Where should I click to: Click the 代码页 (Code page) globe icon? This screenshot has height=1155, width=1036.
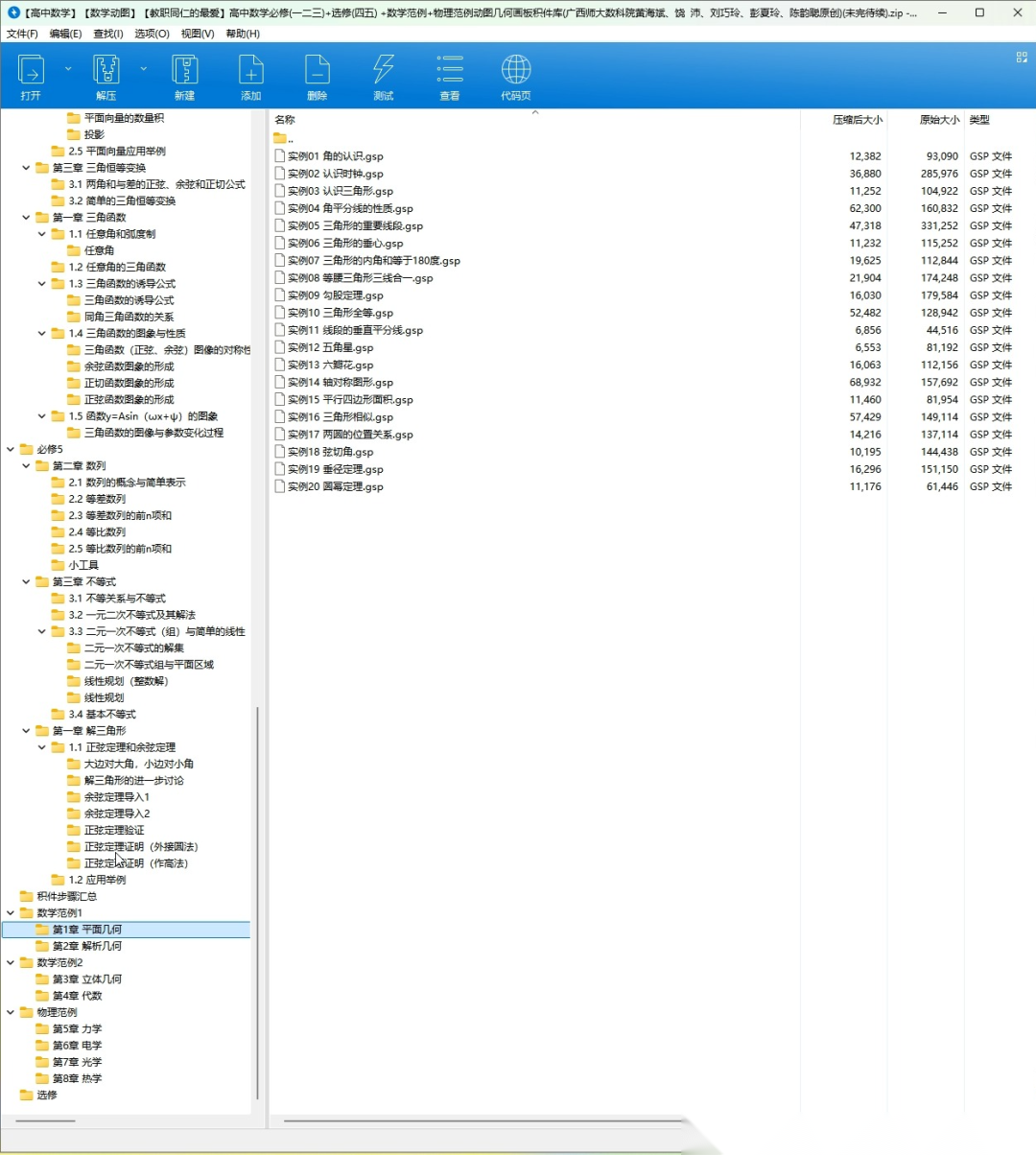[515, 71]
